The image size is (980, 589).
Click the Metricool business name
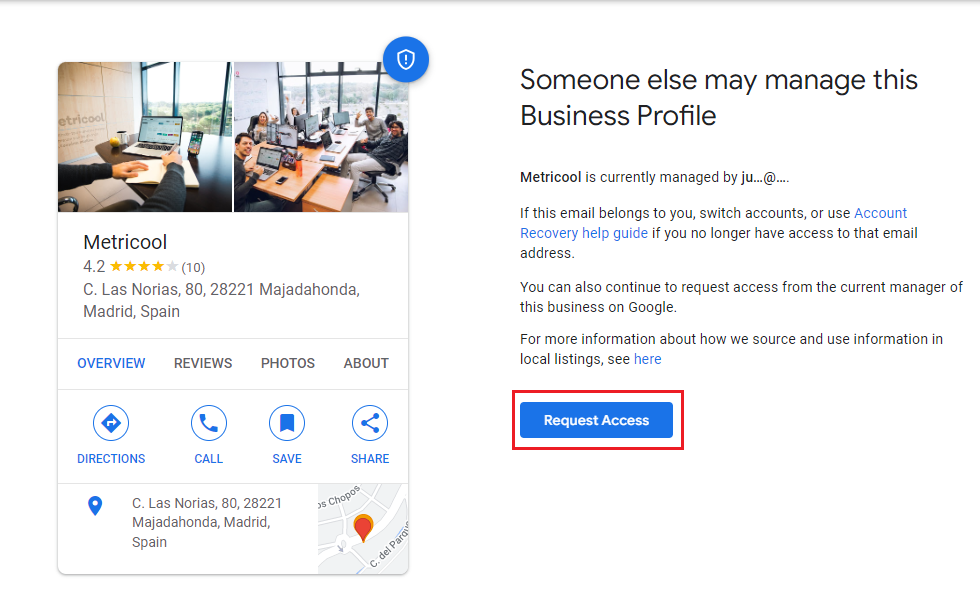point(125,242)
